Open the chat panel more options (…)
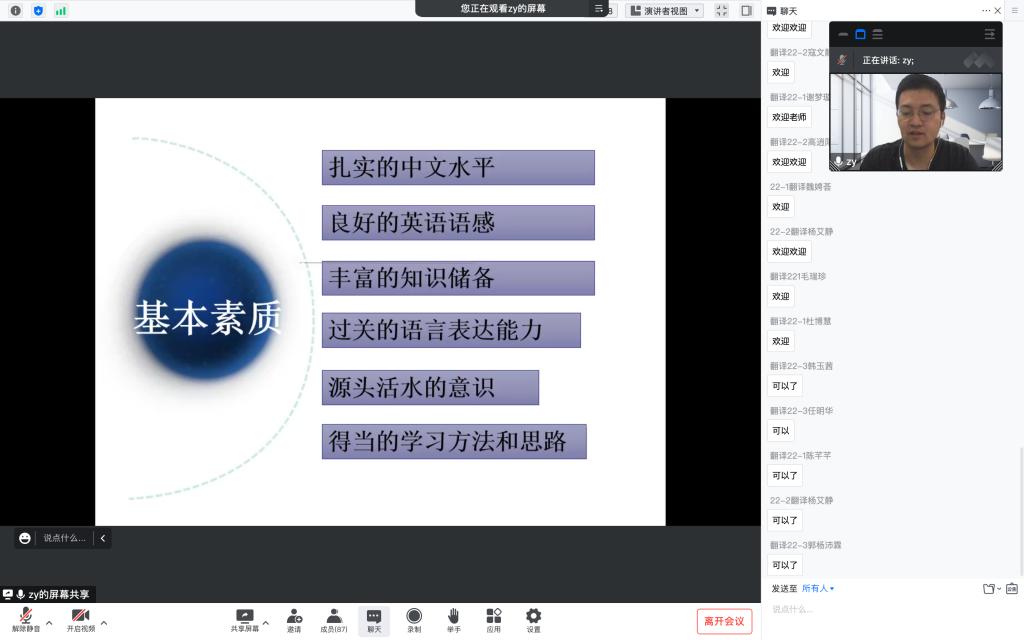The width and height of the screenshot is (1024, 640). 985,10
